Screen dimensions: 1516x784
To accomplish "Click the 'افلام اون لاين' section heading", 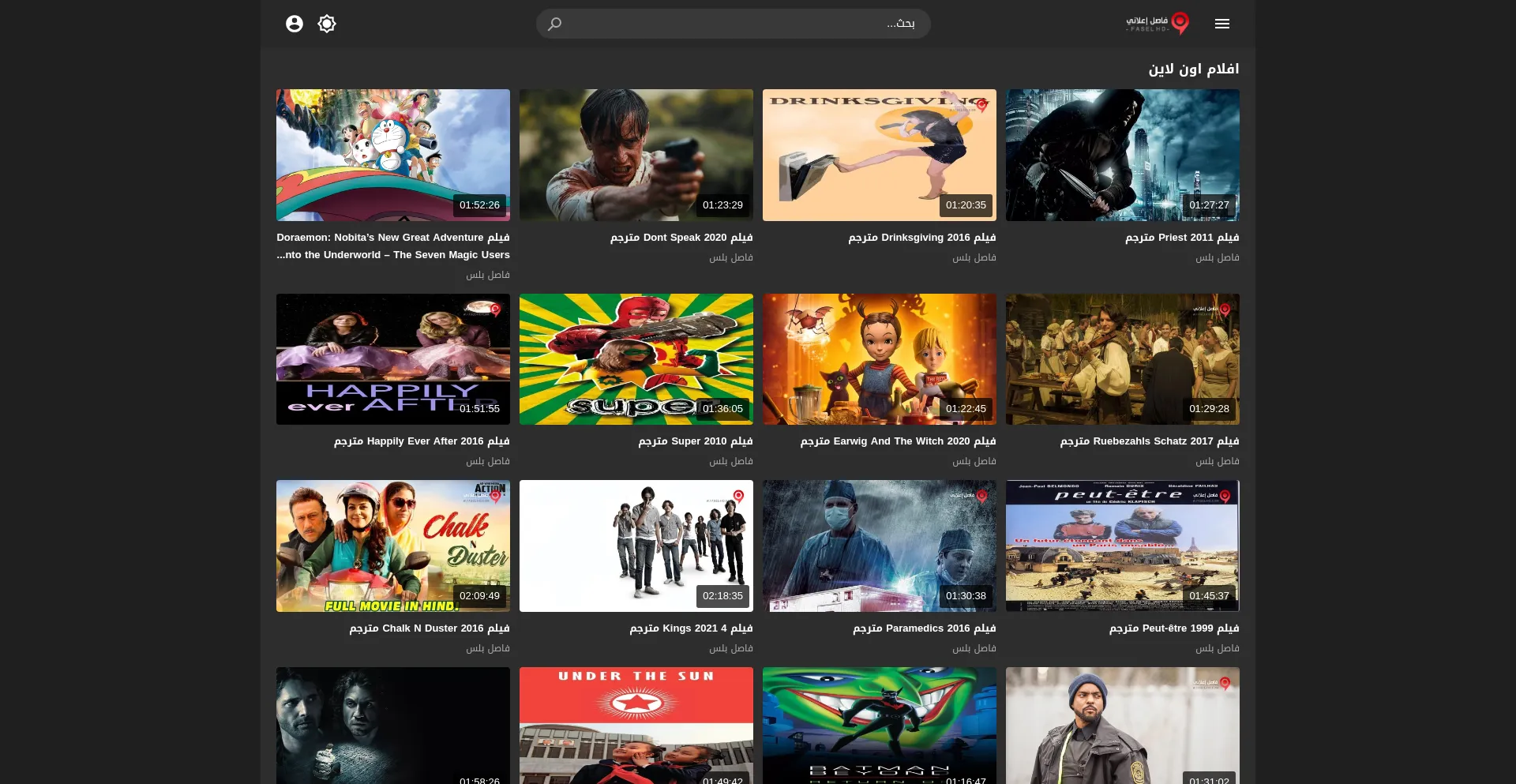I will click(x=1194, y=69).
